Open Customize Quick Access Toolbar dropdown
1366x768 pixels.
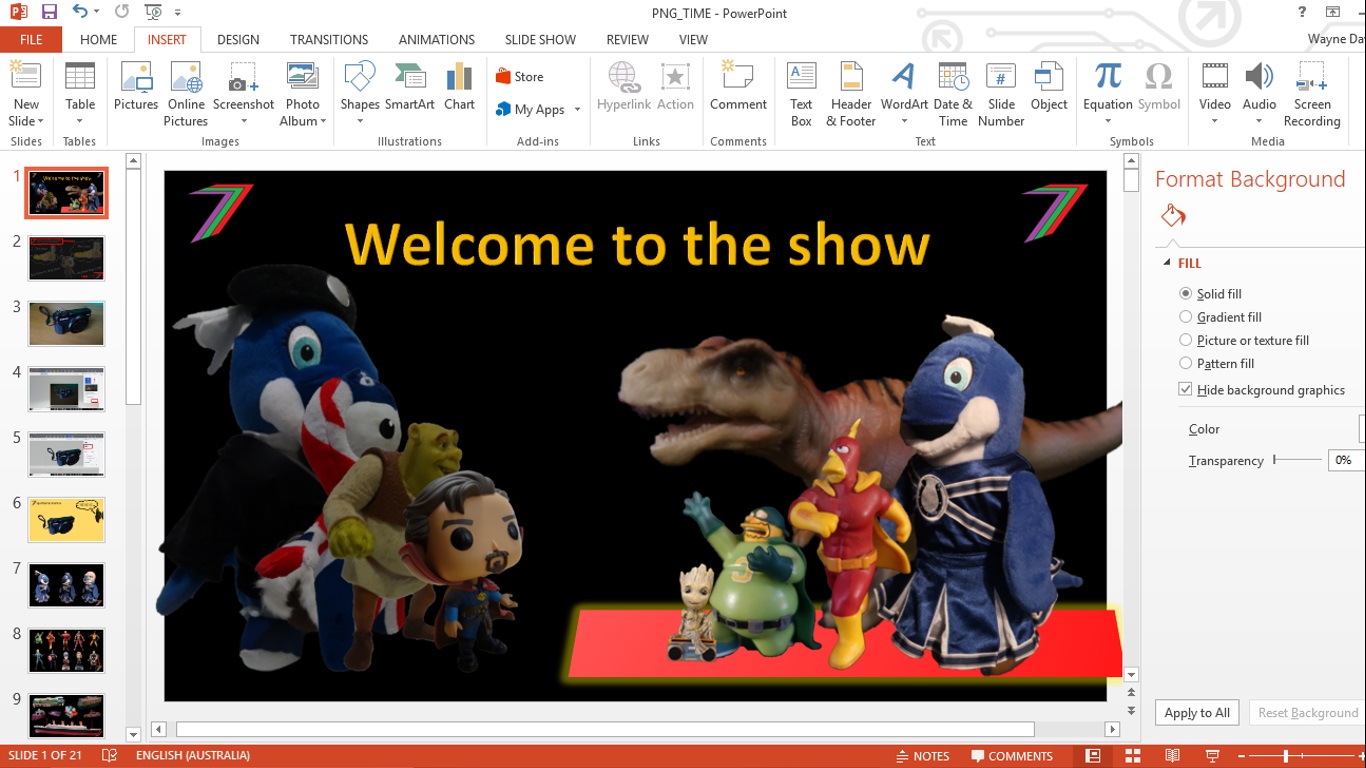coord(178,13)
